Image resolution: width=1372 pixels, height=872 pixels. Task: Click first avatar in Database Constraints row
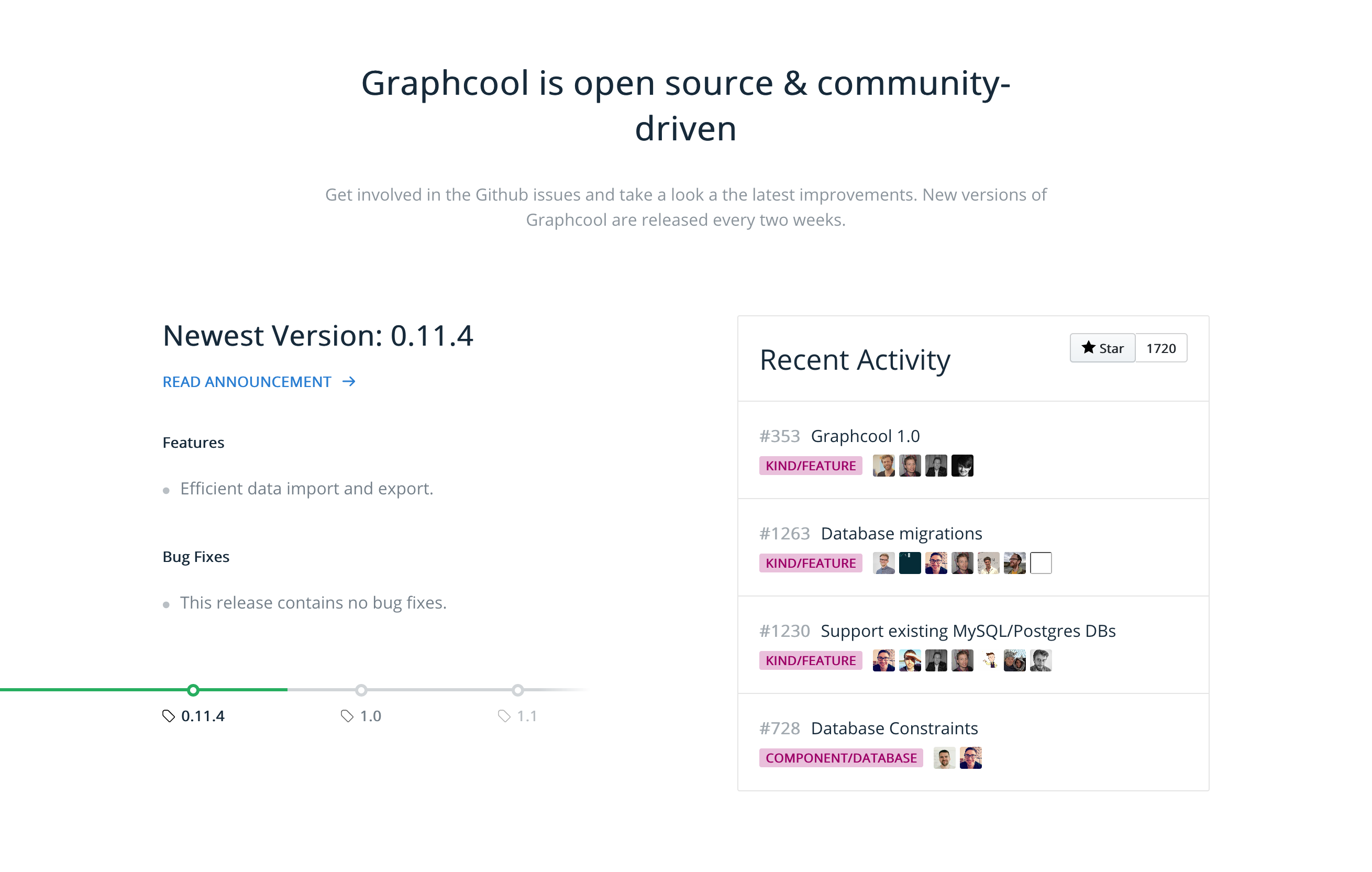tap(945, 758)
